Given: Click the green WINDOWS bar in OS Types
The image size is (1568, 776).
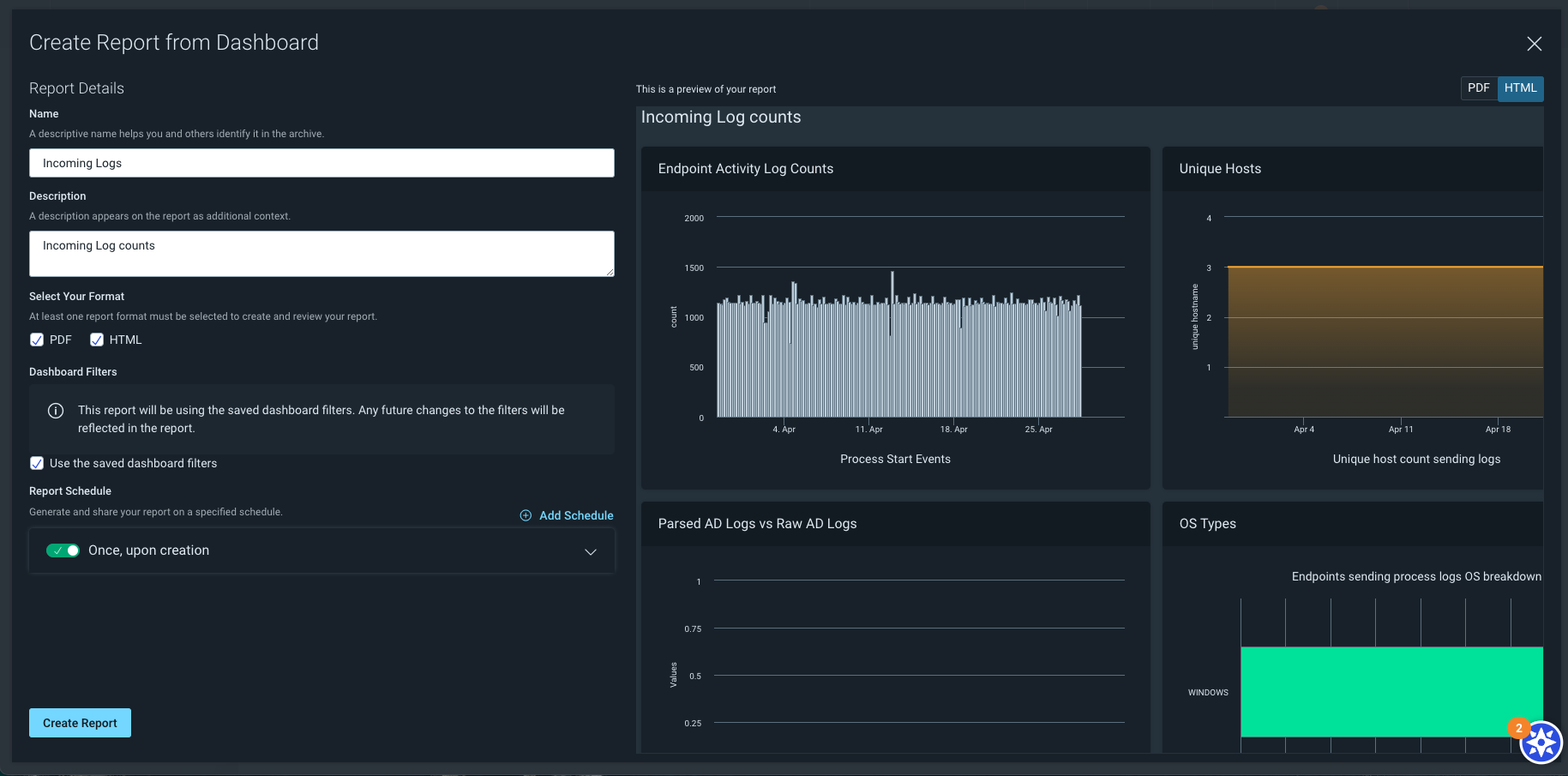Looking at the screenshot, I should [1391, 692].
